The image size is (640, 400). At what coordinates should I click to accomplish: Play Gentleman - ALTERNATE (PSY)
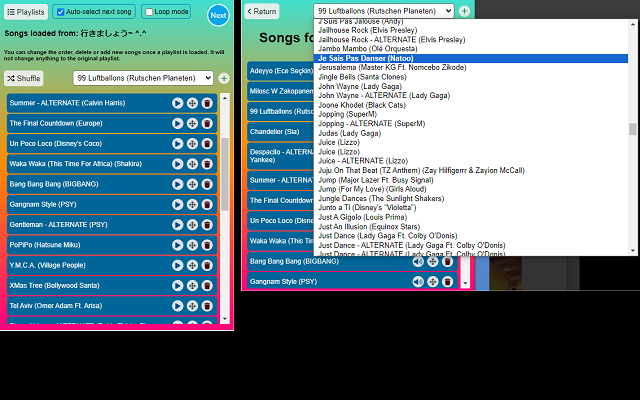click(178, 225)
